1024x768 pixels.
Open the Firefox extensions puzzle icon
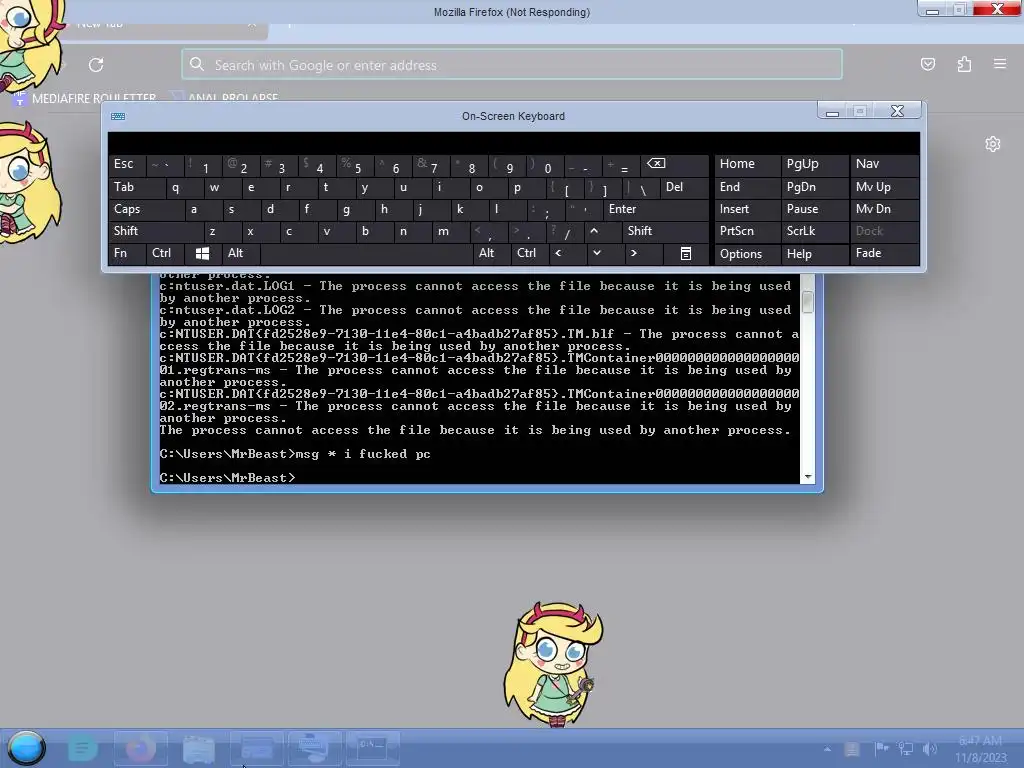[964, 64]
